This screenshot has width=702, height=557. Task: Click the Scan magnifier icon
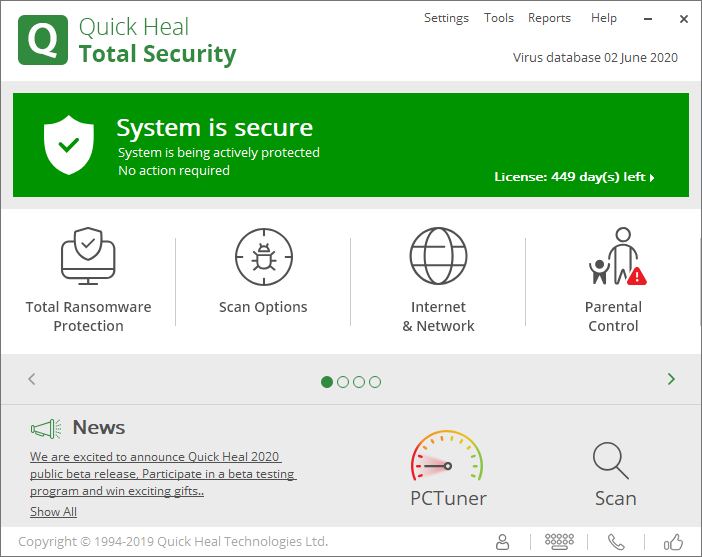pos(610,460)
